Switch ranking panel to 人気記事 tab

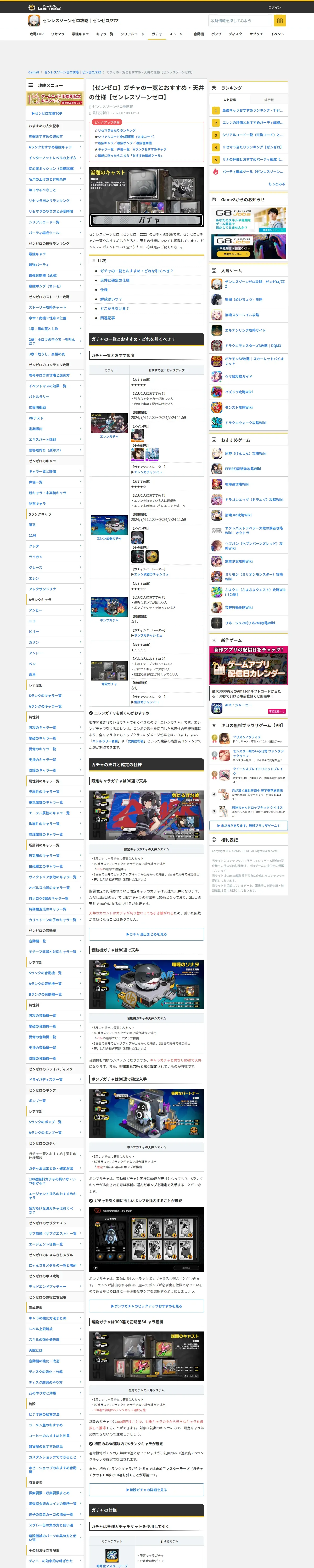[229, 100]
